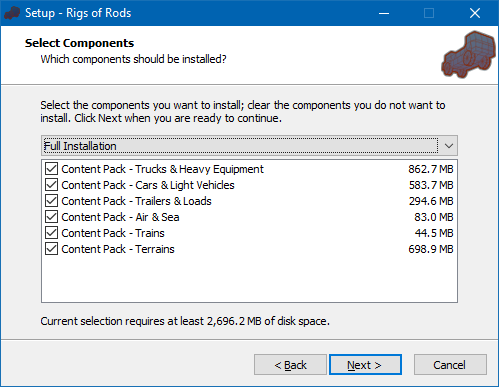Select the 'Content Pack - Air & Sea' label
The height and width of the screenshot is (387, 499).
[120, 217]
